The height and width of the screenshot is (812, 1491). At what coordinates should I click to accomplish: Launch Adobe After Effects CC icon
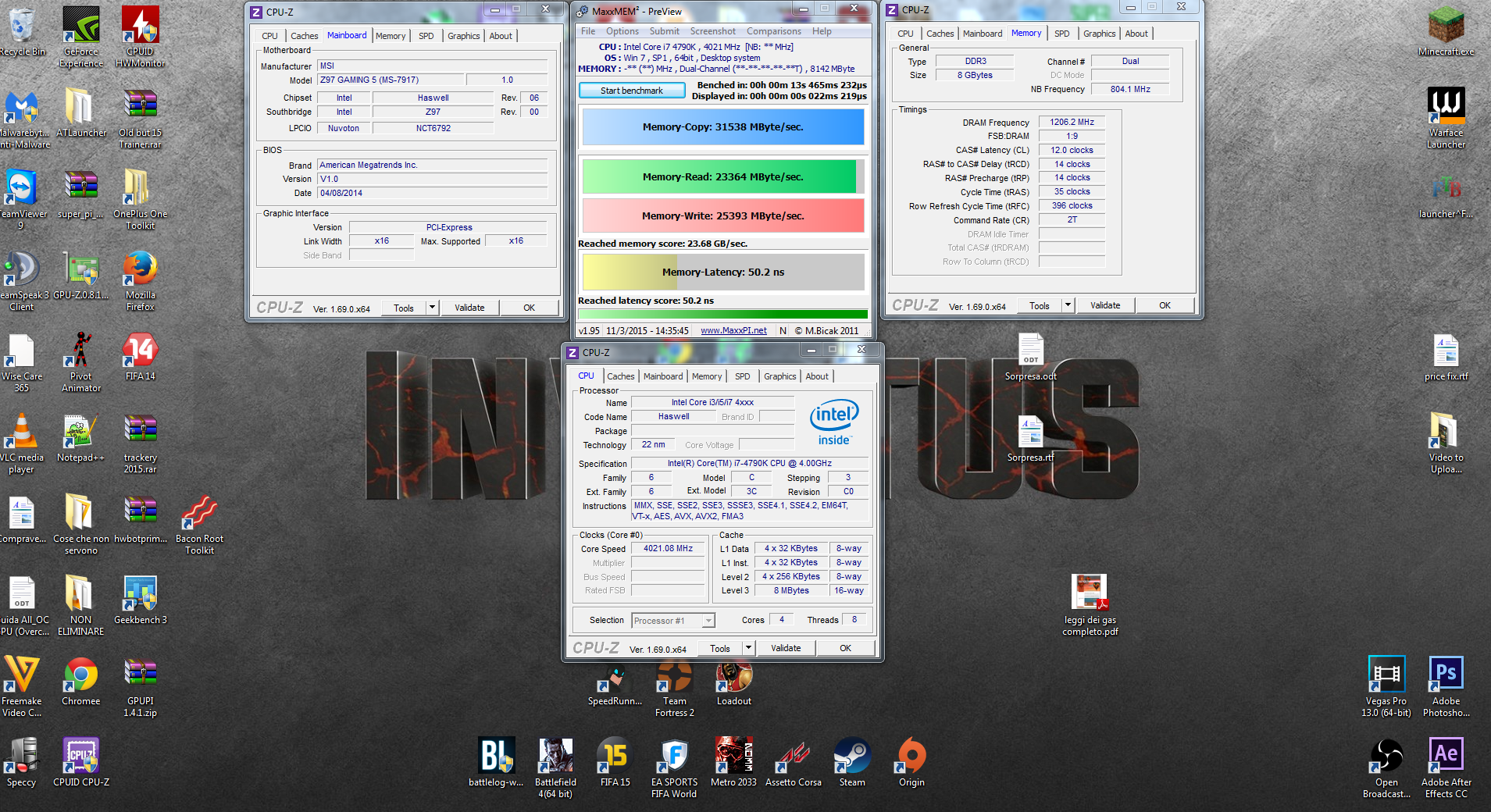(1446, 768)
